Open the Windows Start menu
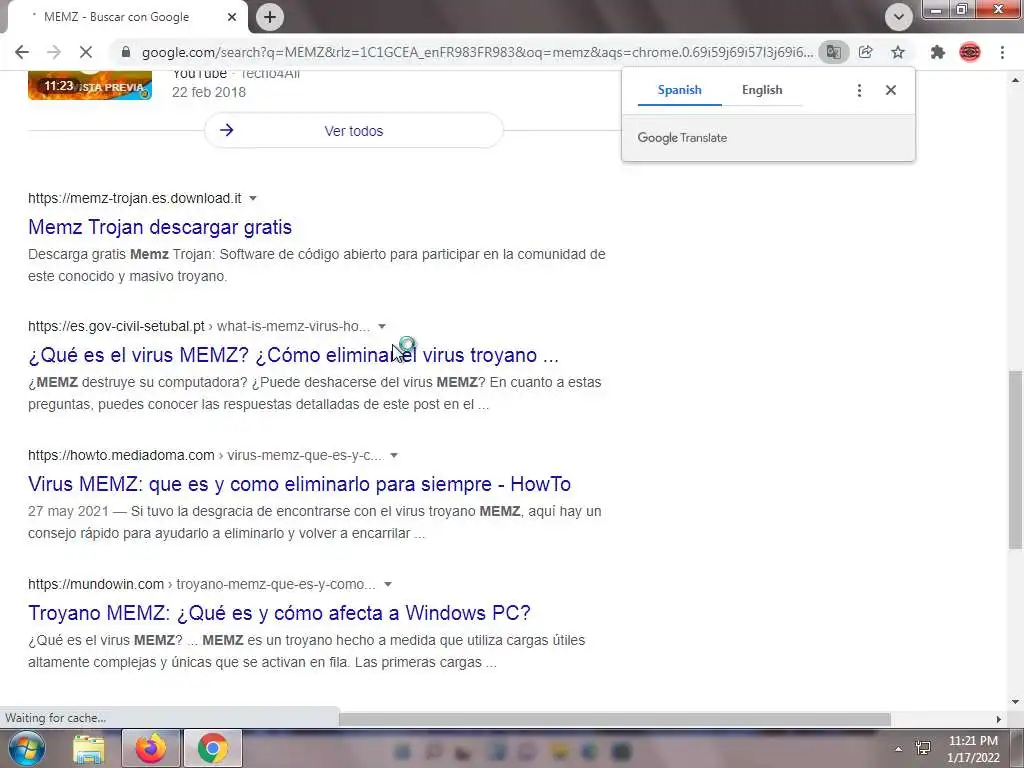1024x768 pixels. (26, 748)
